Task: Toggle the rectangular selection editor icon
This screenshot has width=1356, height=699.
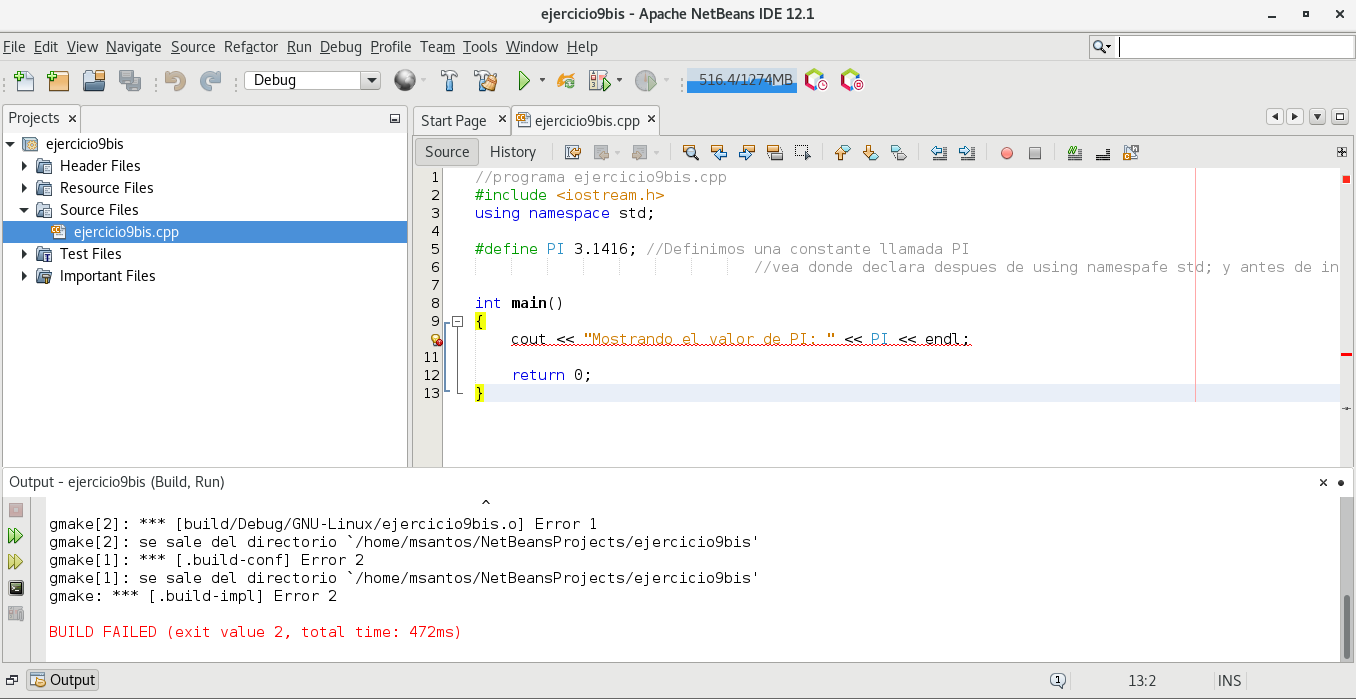Action: click(802, 153)
